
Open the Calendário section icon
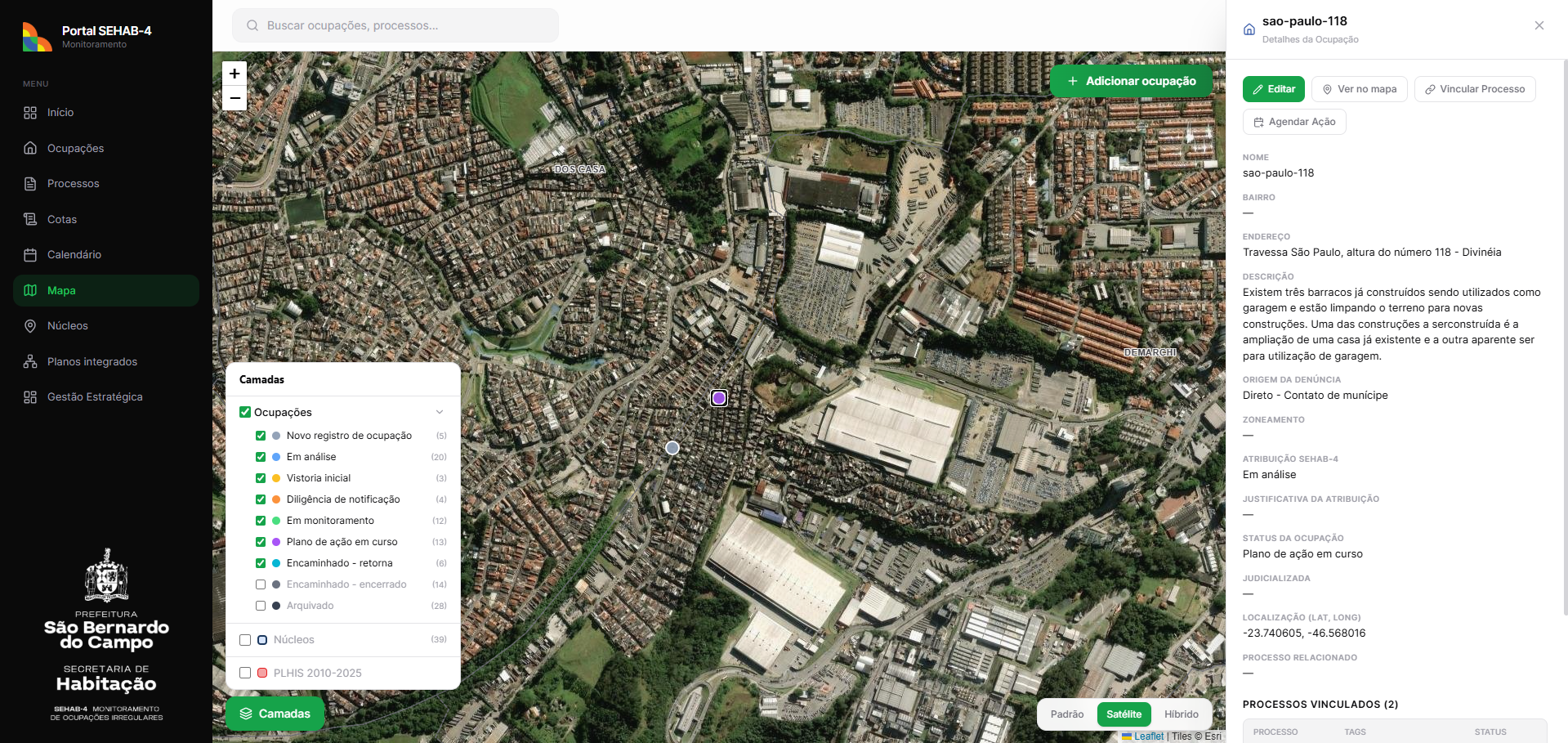(x=30, y=255)
